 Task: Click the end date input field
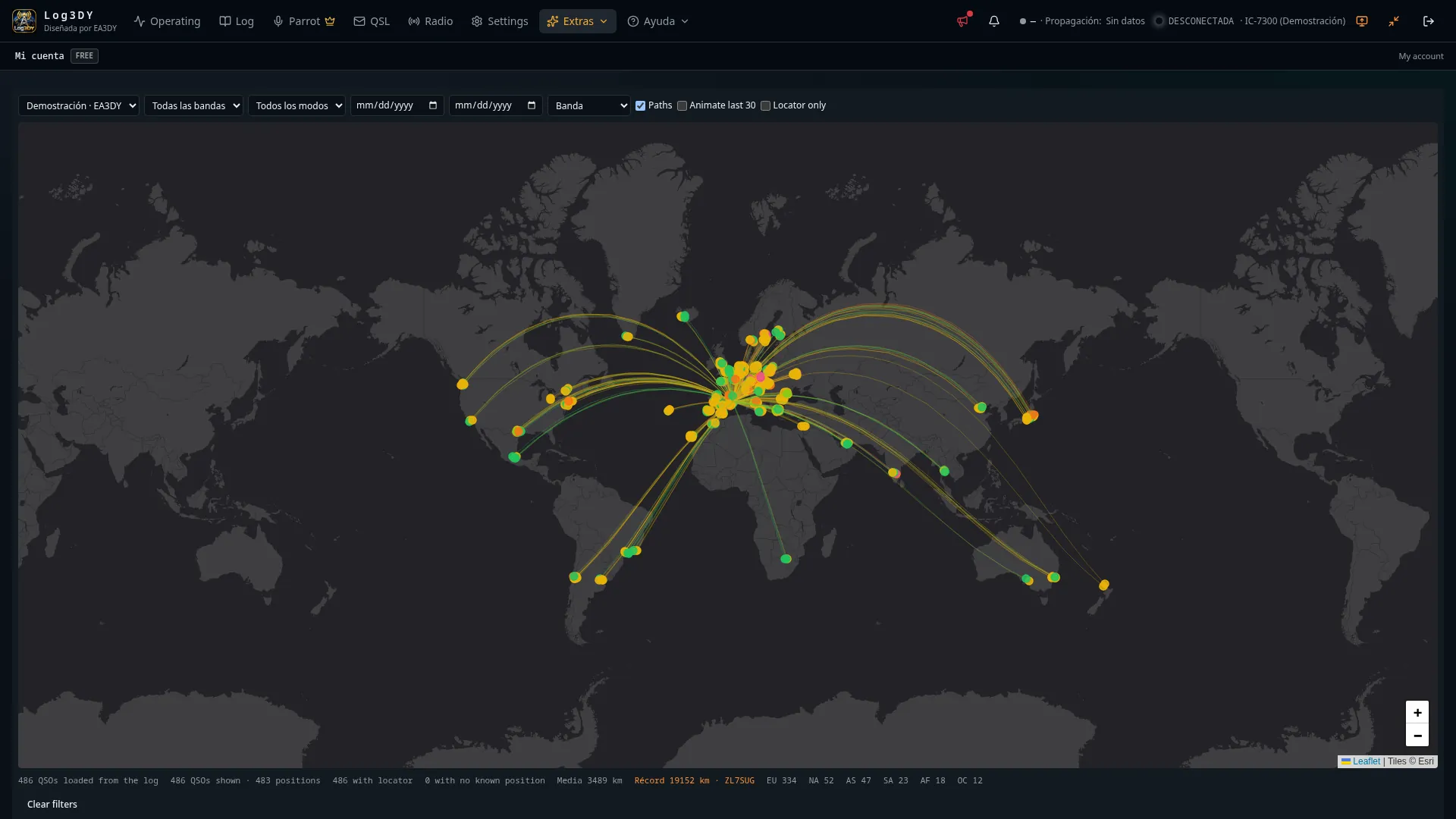496,105
